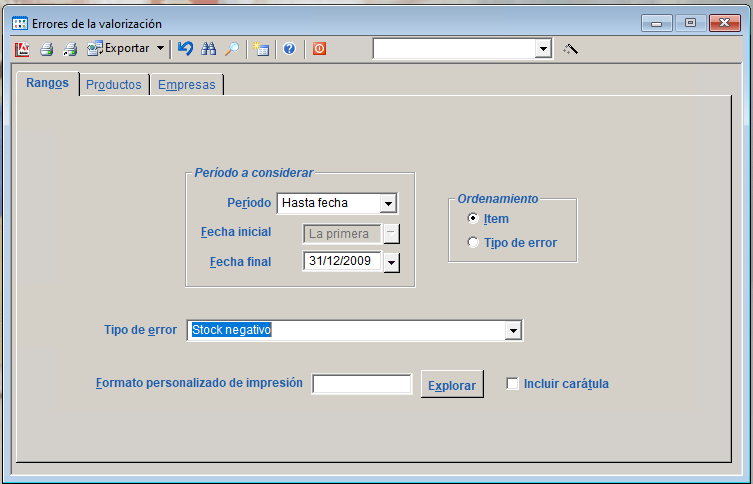Image resolution: width=753 pixels, height=484 pixels.
Task: Click the red exit icon in toolbar
Action: point(319,48)
